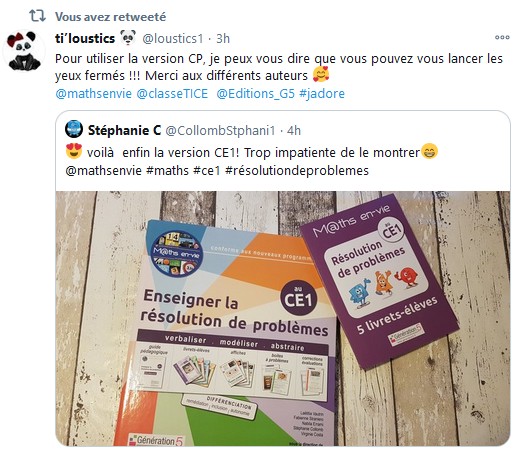
Task: Click the panda emoji beside ti'loustics
Action: [128, 37]
